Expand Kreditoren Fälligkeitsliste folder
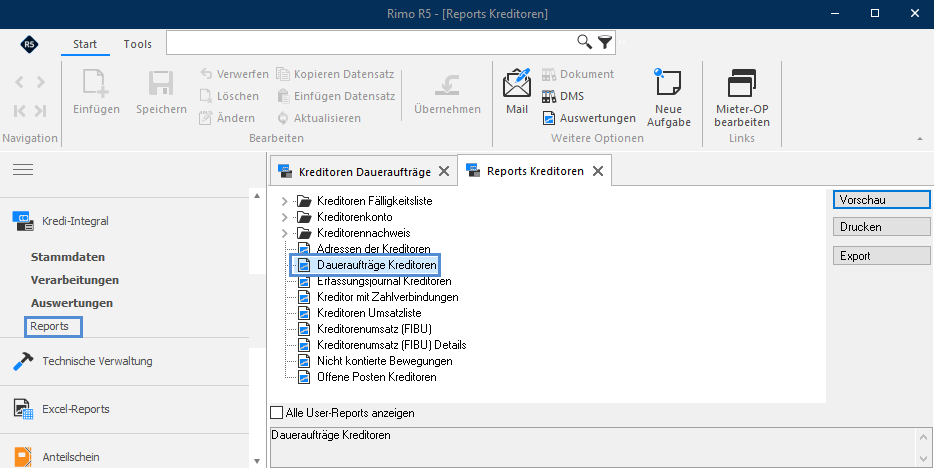Image resolution: width=934 pixels, height=468 pixels. (x=284, y=201)
